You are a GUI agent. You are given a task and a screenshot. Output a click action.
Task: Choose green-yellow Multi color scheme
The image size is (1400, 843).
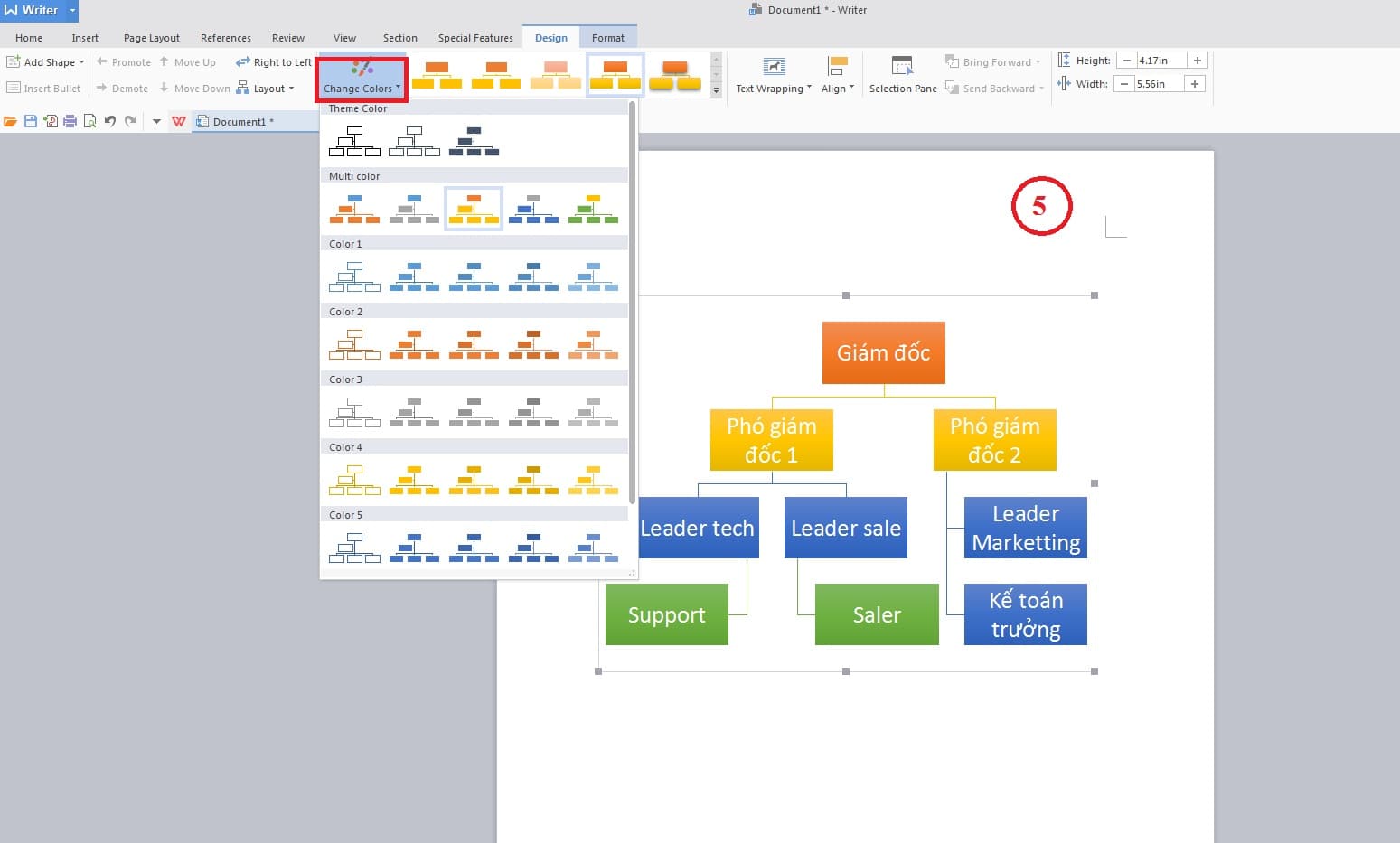pos(593,209)
